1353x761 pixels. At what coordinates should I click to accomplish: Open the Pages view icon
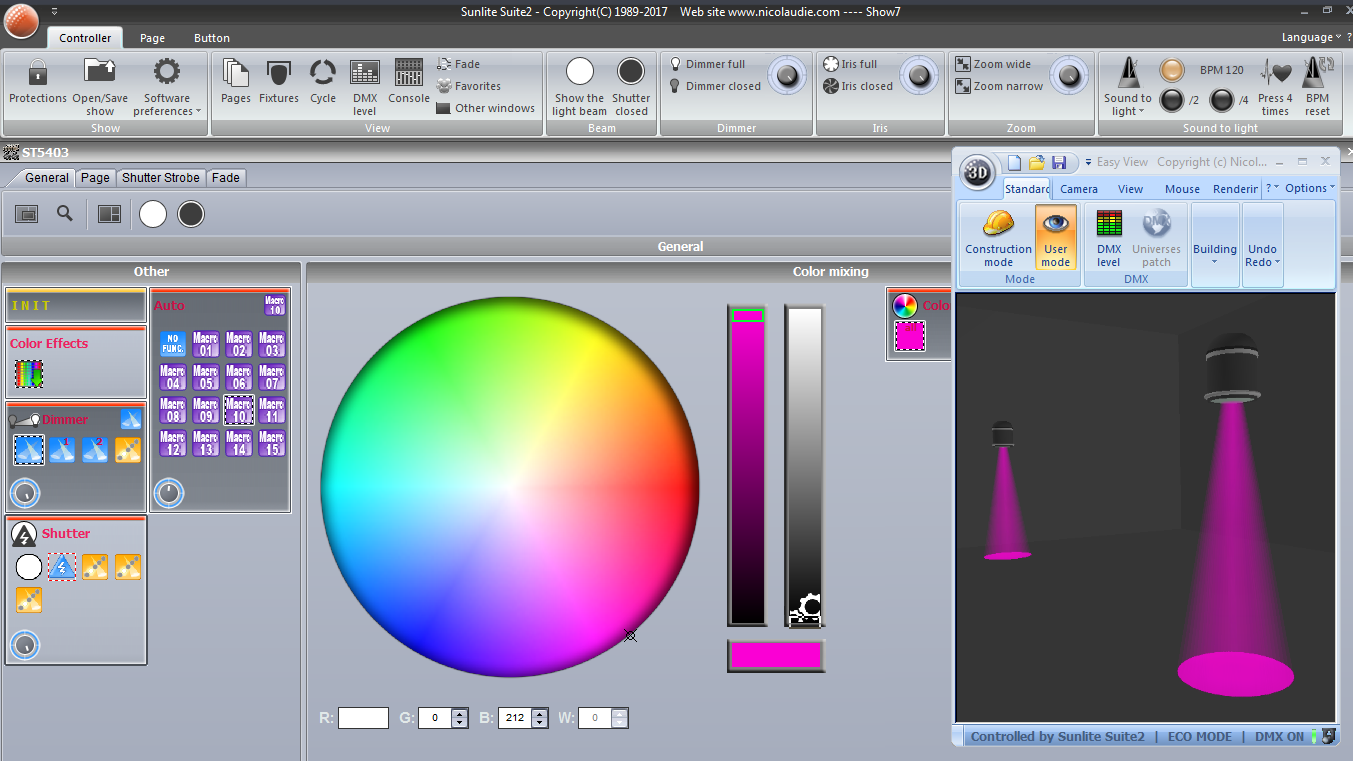[x=236, y=73]
